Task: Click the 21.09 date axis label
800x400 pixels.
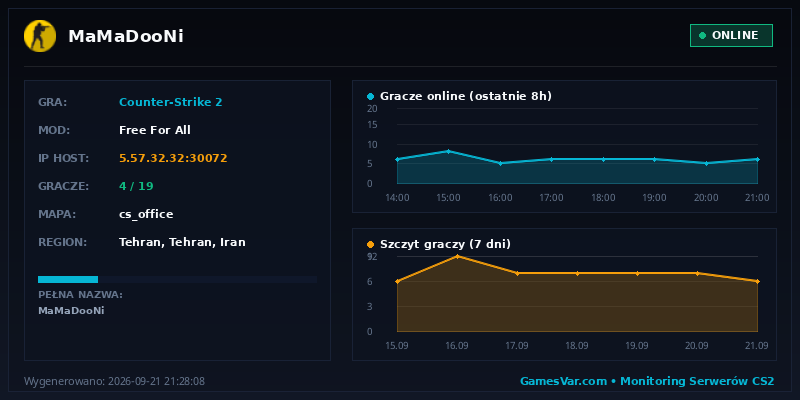Action: pyautogui.click(x=757, y=345)
